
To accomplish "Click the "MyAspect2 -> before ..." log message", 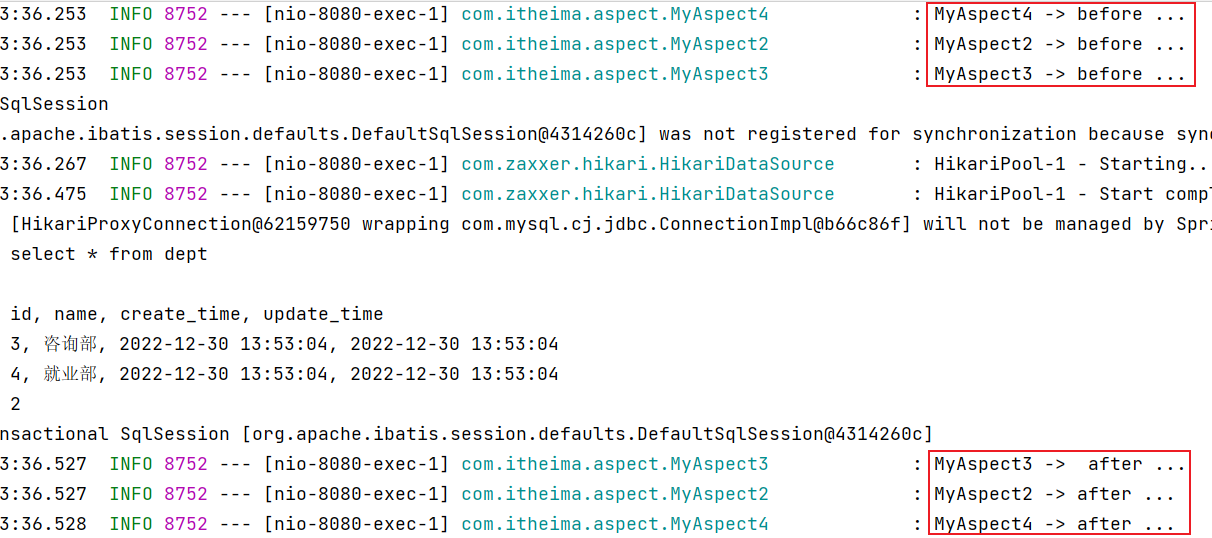I will pyautogui.click(x=1059, y=44).
